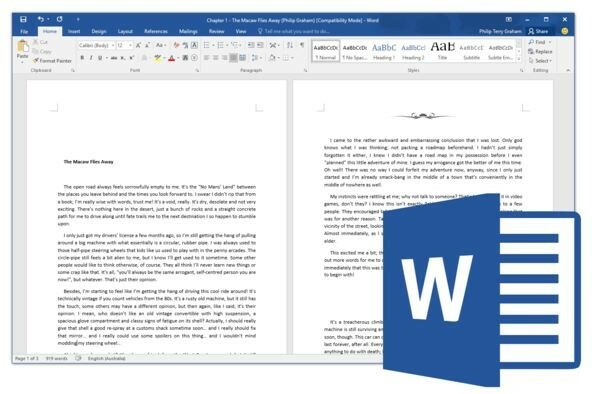Image resolution: width=592 pixels, height=394 pixels.
Task: Apply numbered list formatting
Action: point(221,45)
